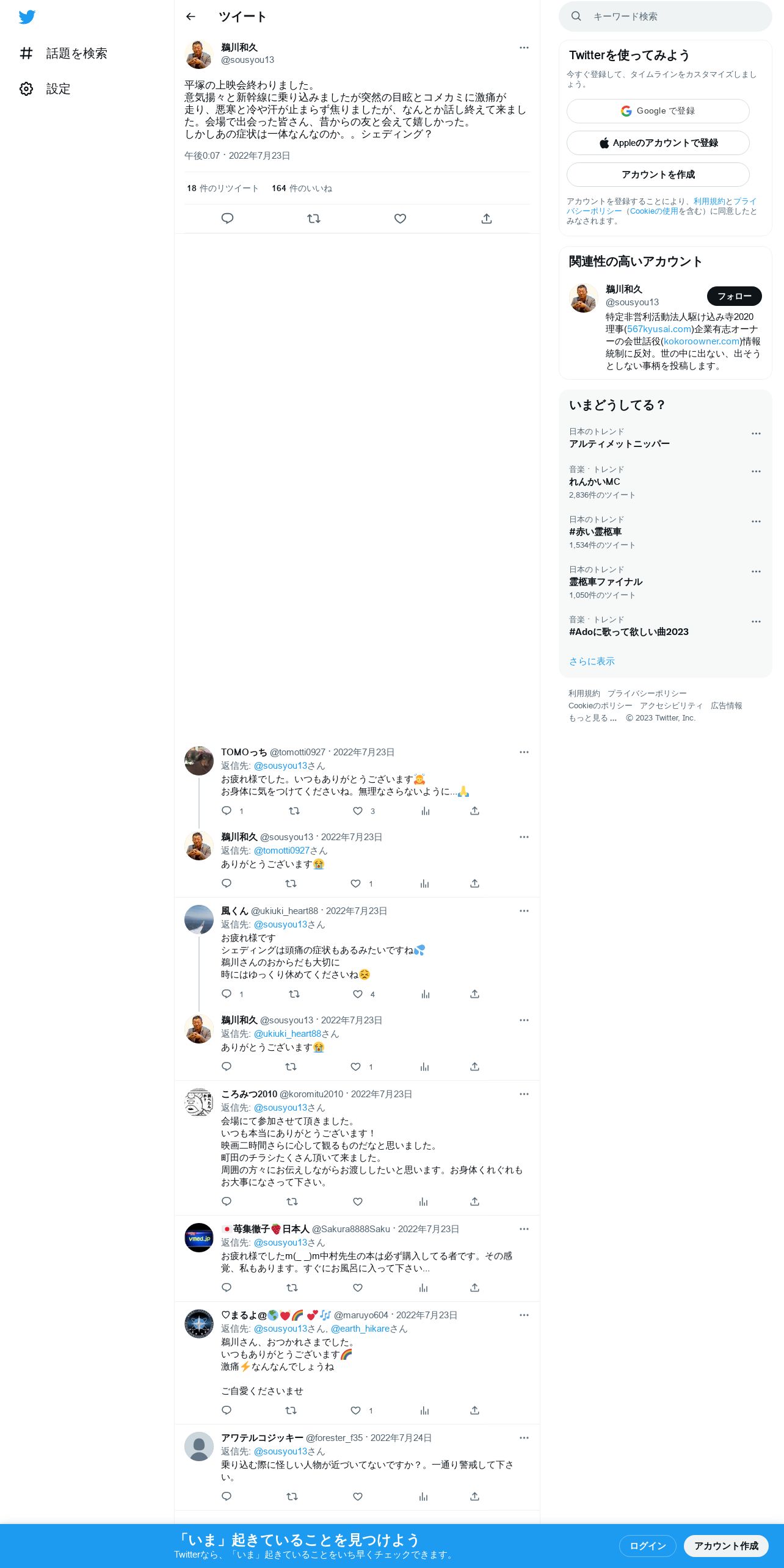Click the Twitter bird logo
Viewport: 784px width, 1568px height.
(x=27, y=17)
